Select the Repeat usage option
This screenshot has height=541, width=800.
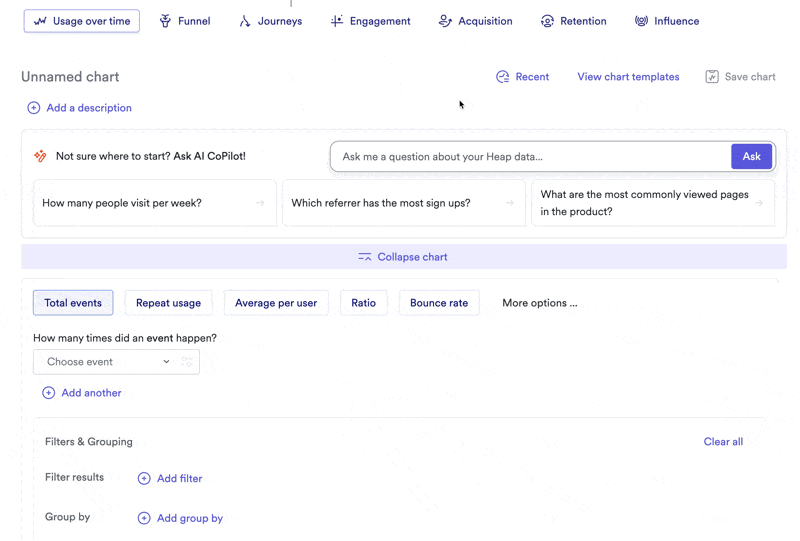coord(168,303)
